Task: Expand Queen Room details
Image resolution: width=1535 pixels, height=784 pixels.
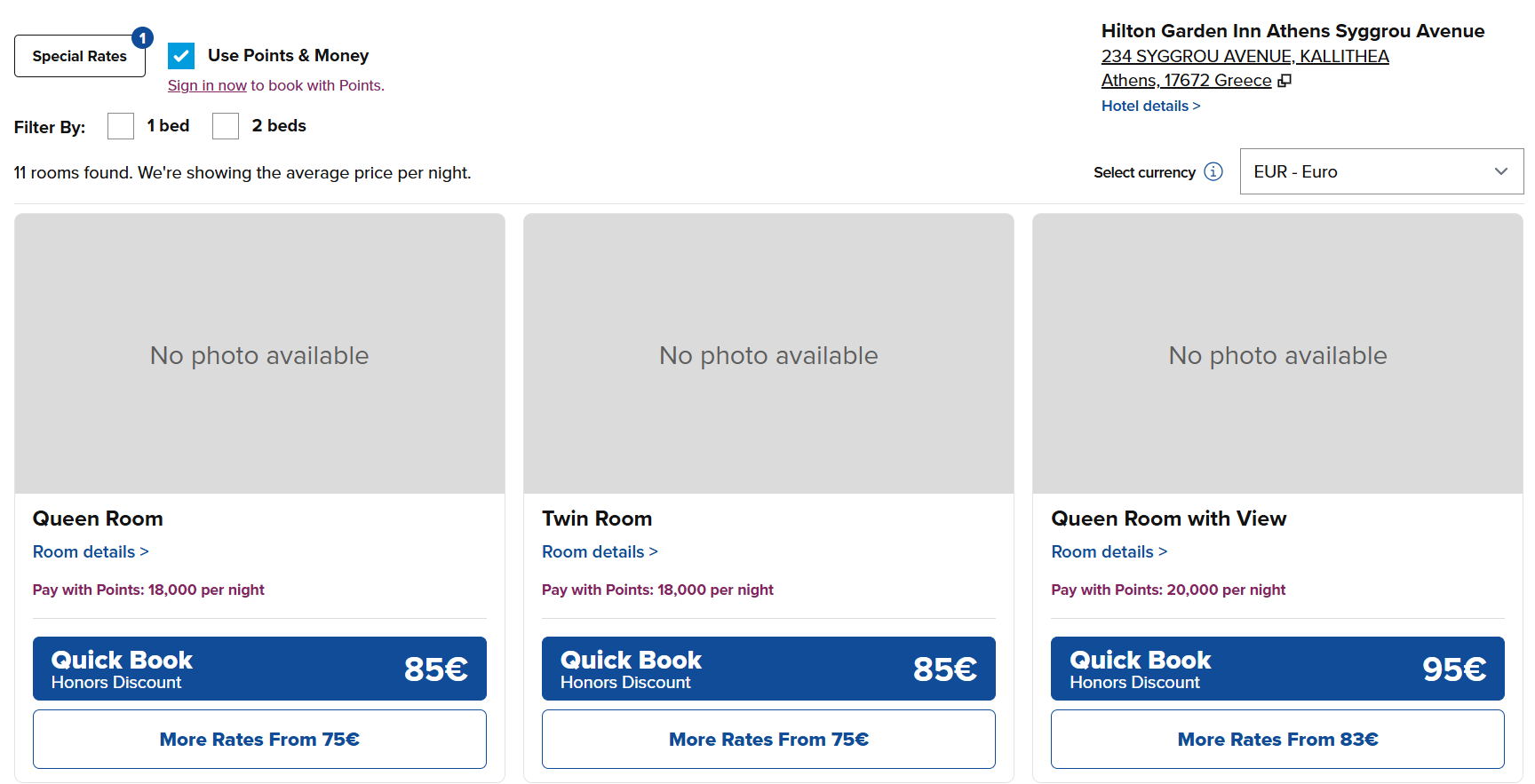Action: (x=91, y=551)
